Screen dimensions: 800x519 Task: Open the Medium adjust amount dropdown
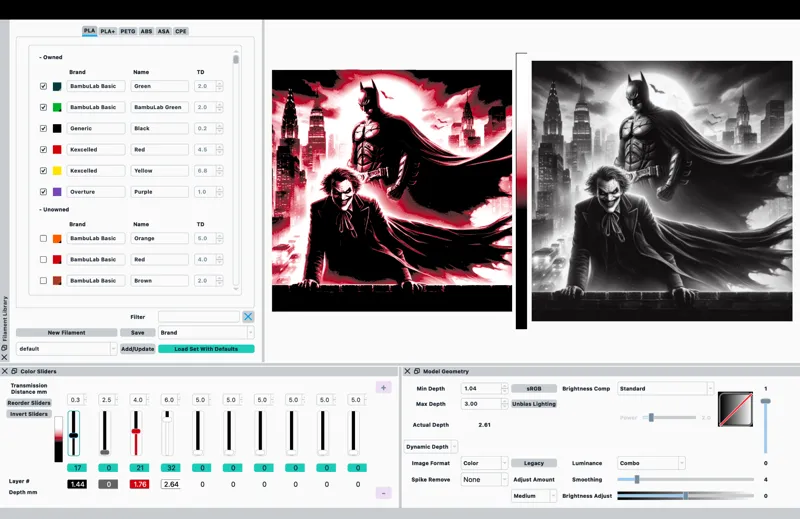click(534, 496)
